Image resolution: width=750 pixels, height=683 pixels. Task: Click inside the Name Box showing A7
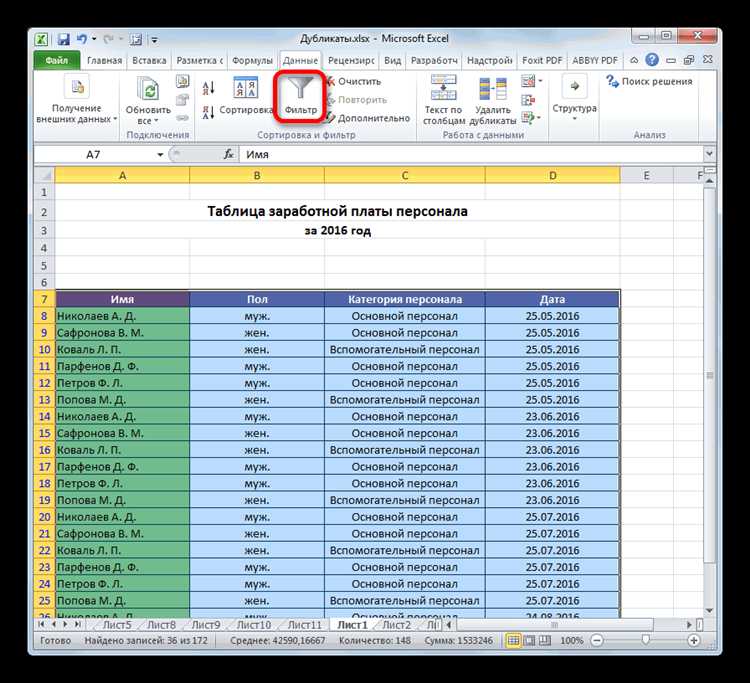pyautogui.click(x=94, y=154)
